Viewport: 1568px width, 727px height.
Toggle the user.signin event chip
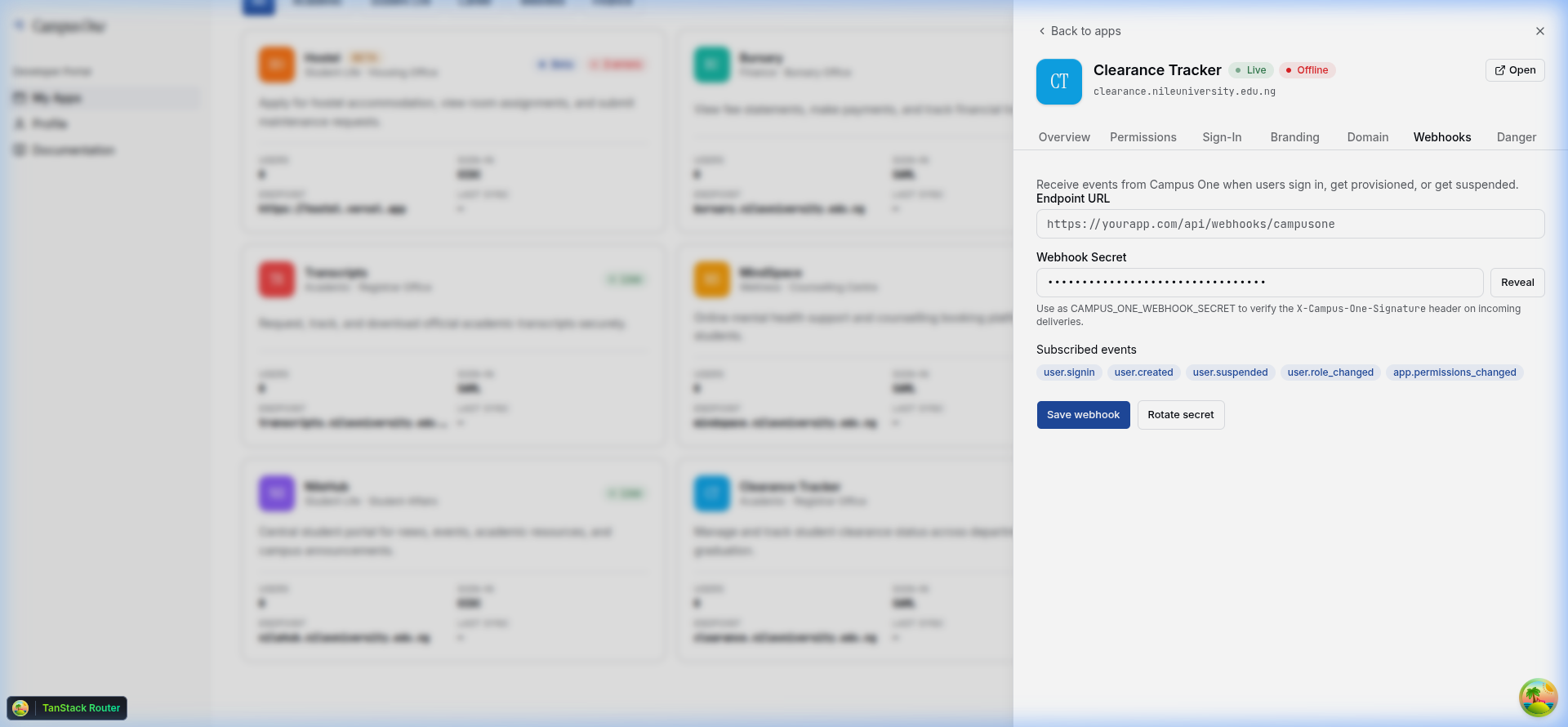click(1069, 372)
